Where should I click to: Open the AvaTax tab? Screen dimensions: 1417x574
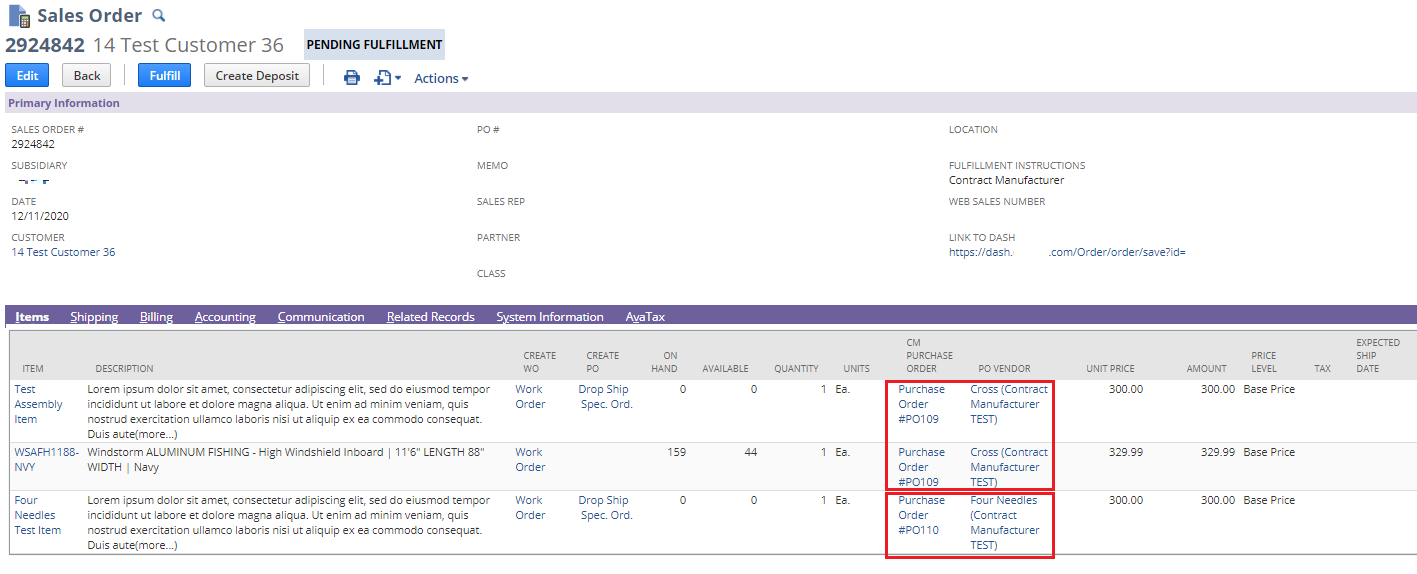645,317
